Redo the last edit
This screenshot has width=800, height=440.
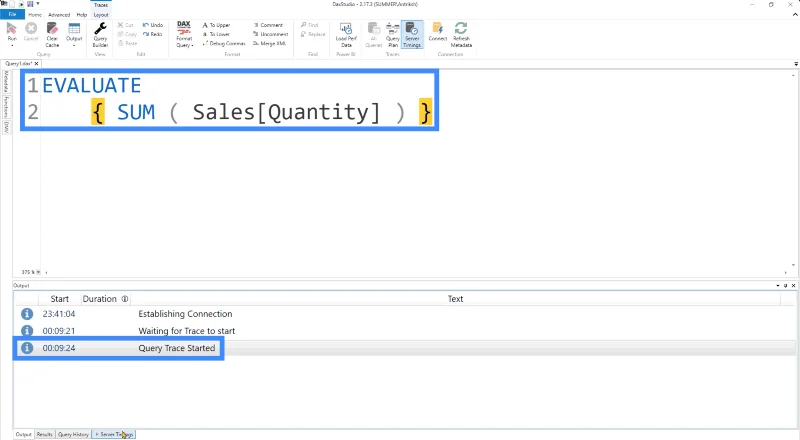point(152,34)
